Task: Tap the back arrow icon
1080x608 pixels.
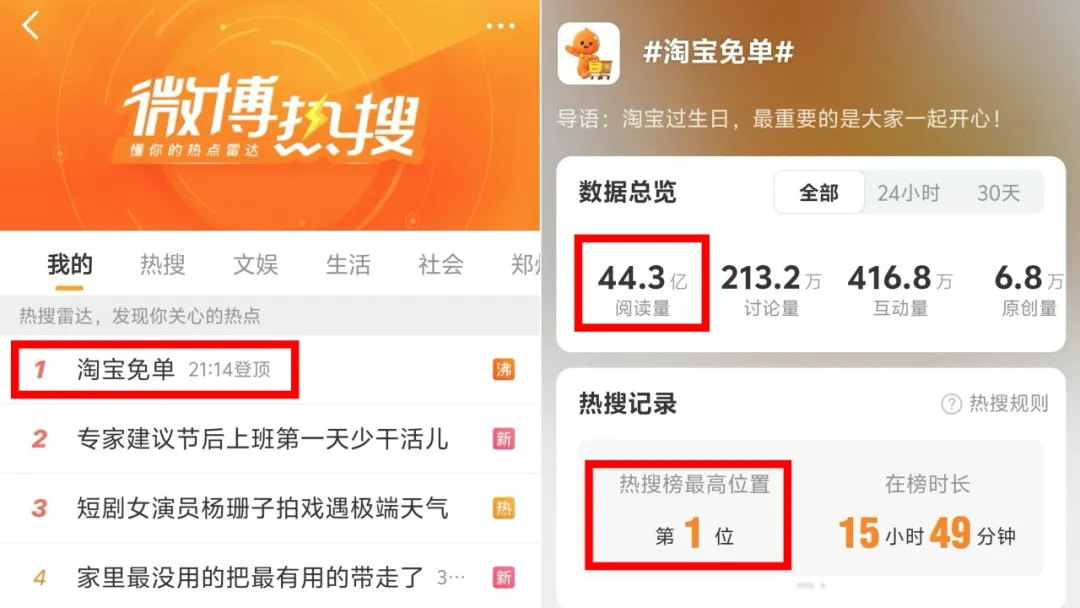Action: coord(31,25)
